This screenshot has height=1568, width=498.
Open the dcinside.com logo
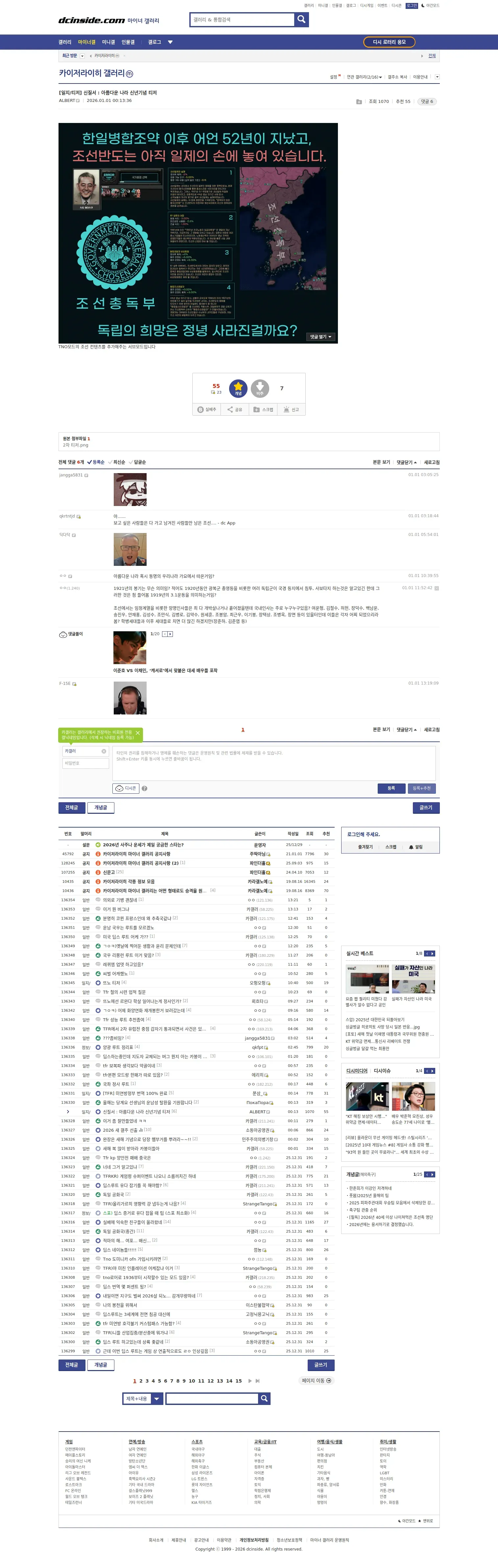click(x=91, y=20)
